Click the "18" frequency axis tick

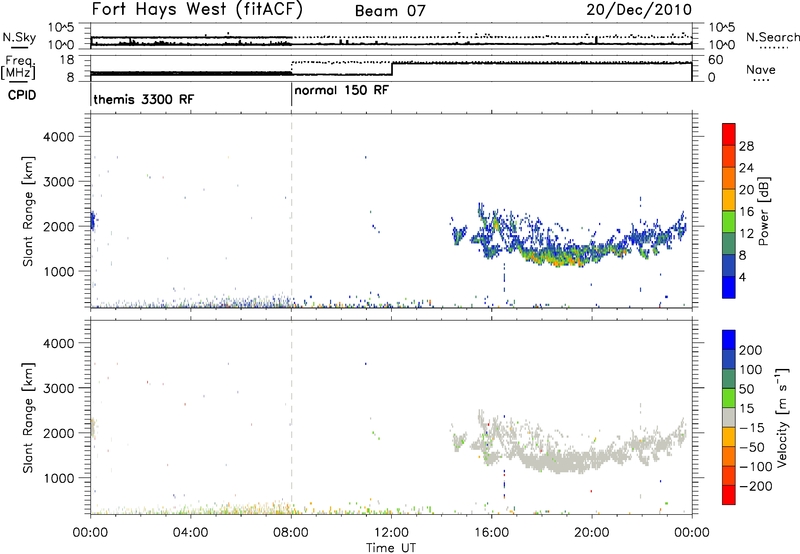67,60
